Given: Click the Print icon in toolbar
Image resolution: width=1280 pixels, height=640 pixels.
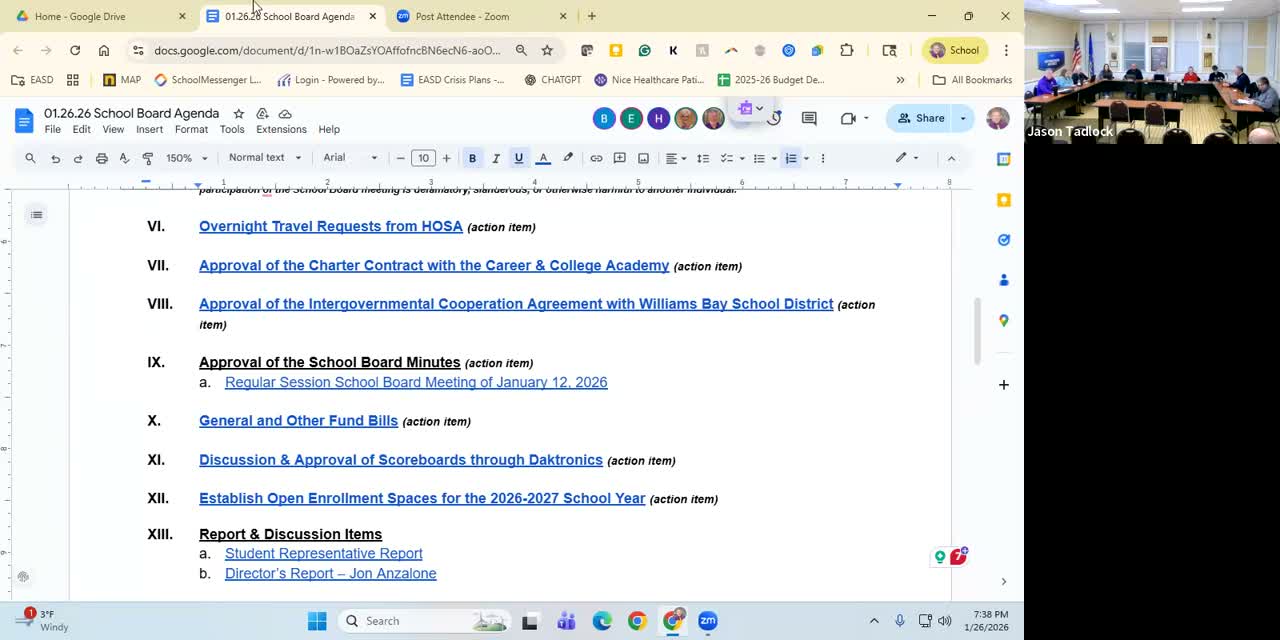Looking at the screenshot, I should click(101, 158).
